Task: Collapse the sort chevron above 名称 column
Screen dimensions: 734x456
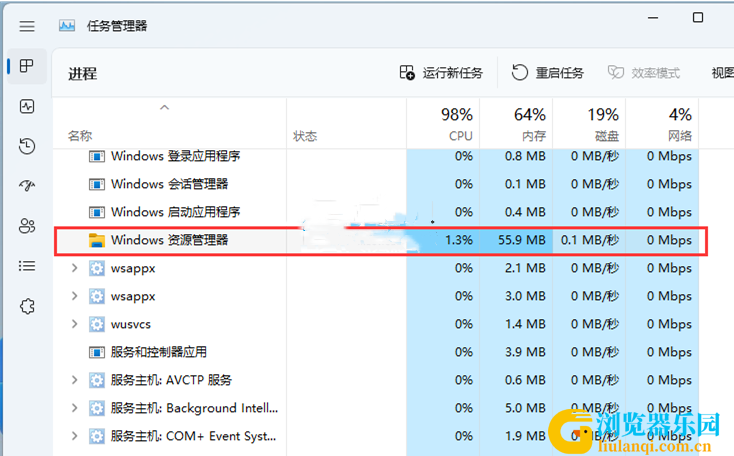Action: (164, 107)
